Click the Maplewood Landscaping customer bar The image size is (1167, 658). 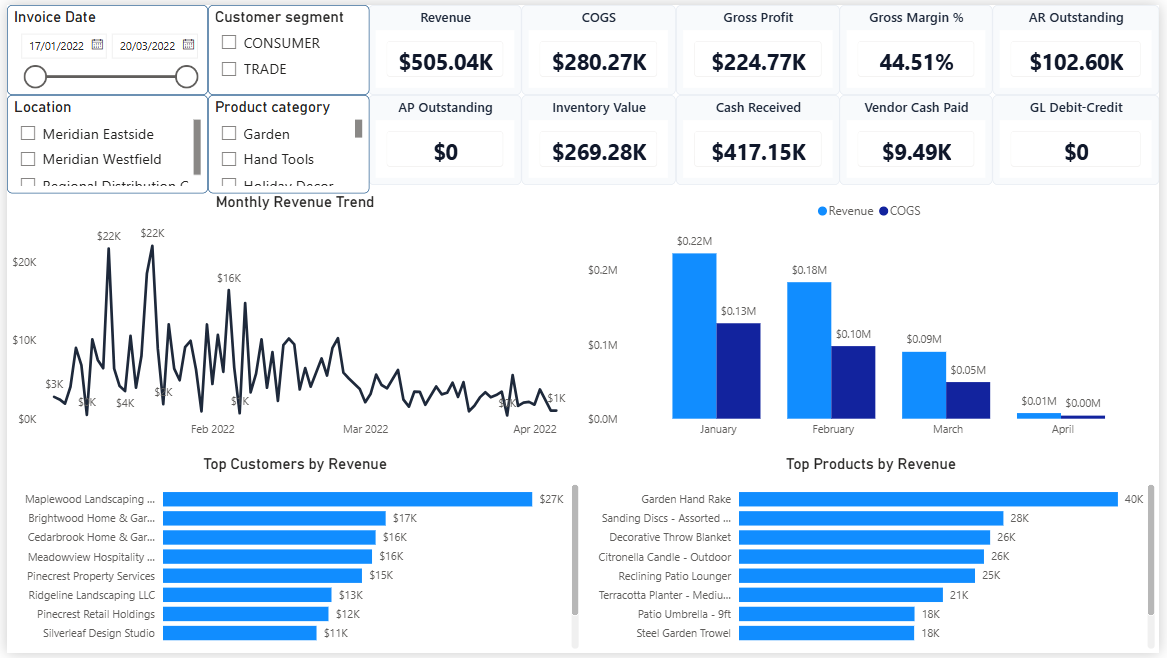pyautogui.click(x=348, y=499)
